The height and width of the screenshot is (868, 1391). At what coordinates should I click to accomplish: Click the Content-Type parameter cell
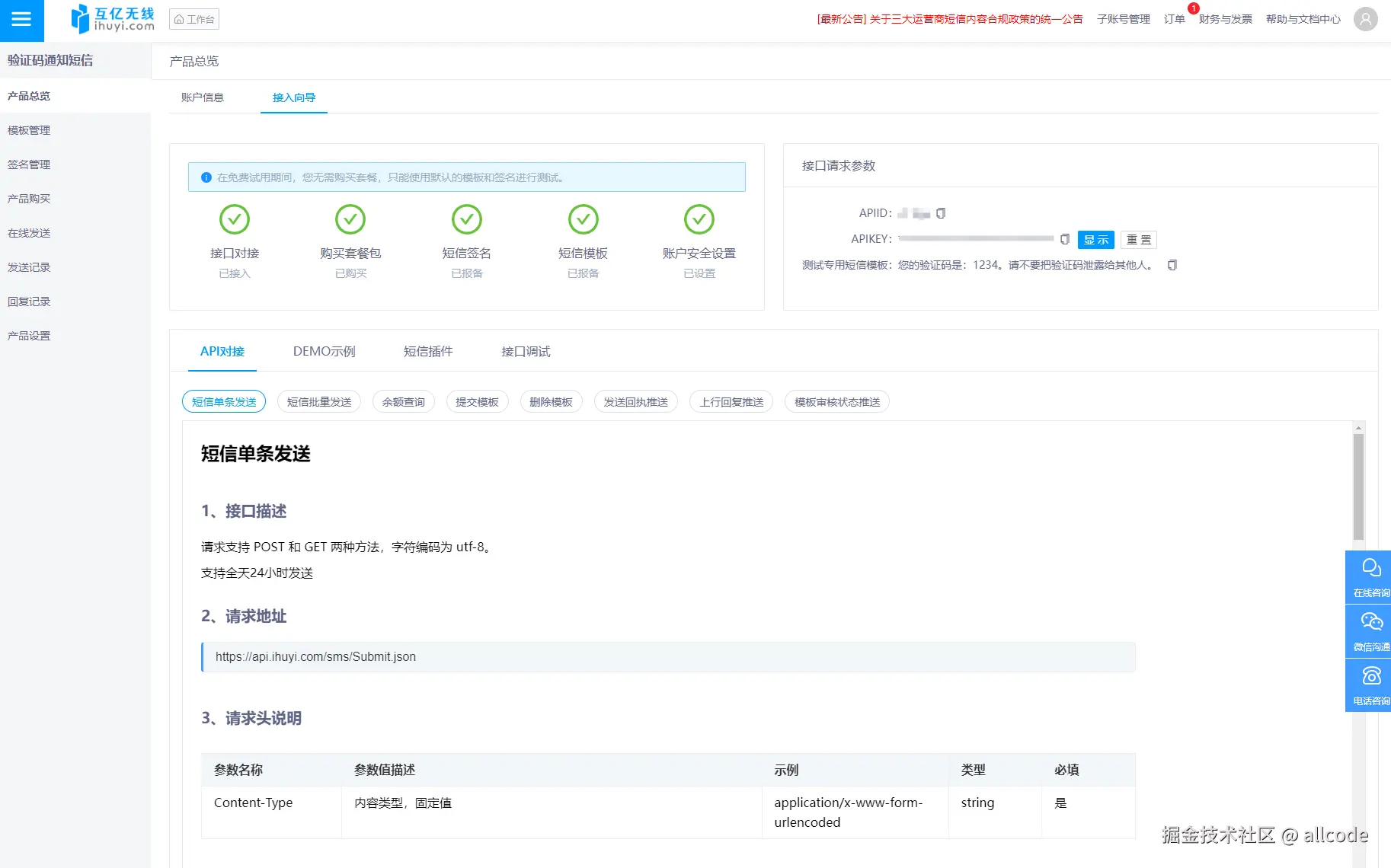271,812
